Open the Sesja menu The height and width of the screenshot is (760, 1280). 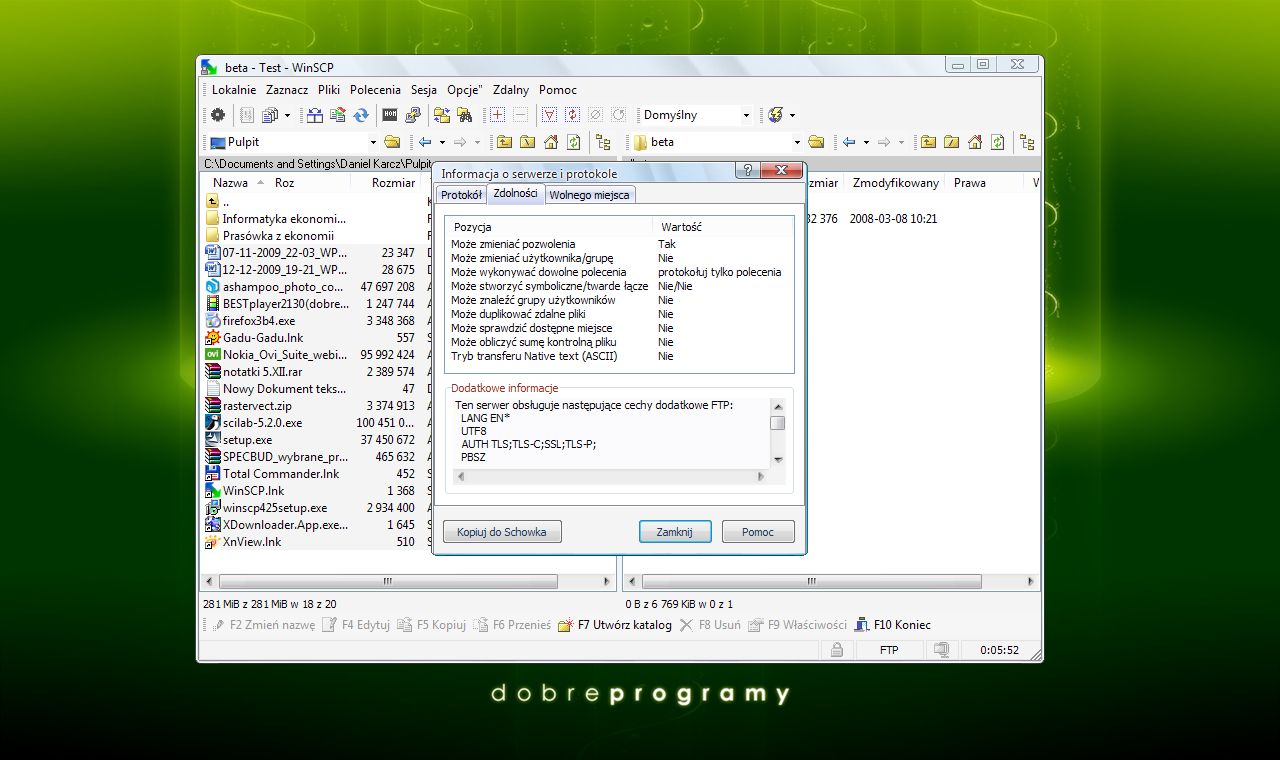point(424,90)
